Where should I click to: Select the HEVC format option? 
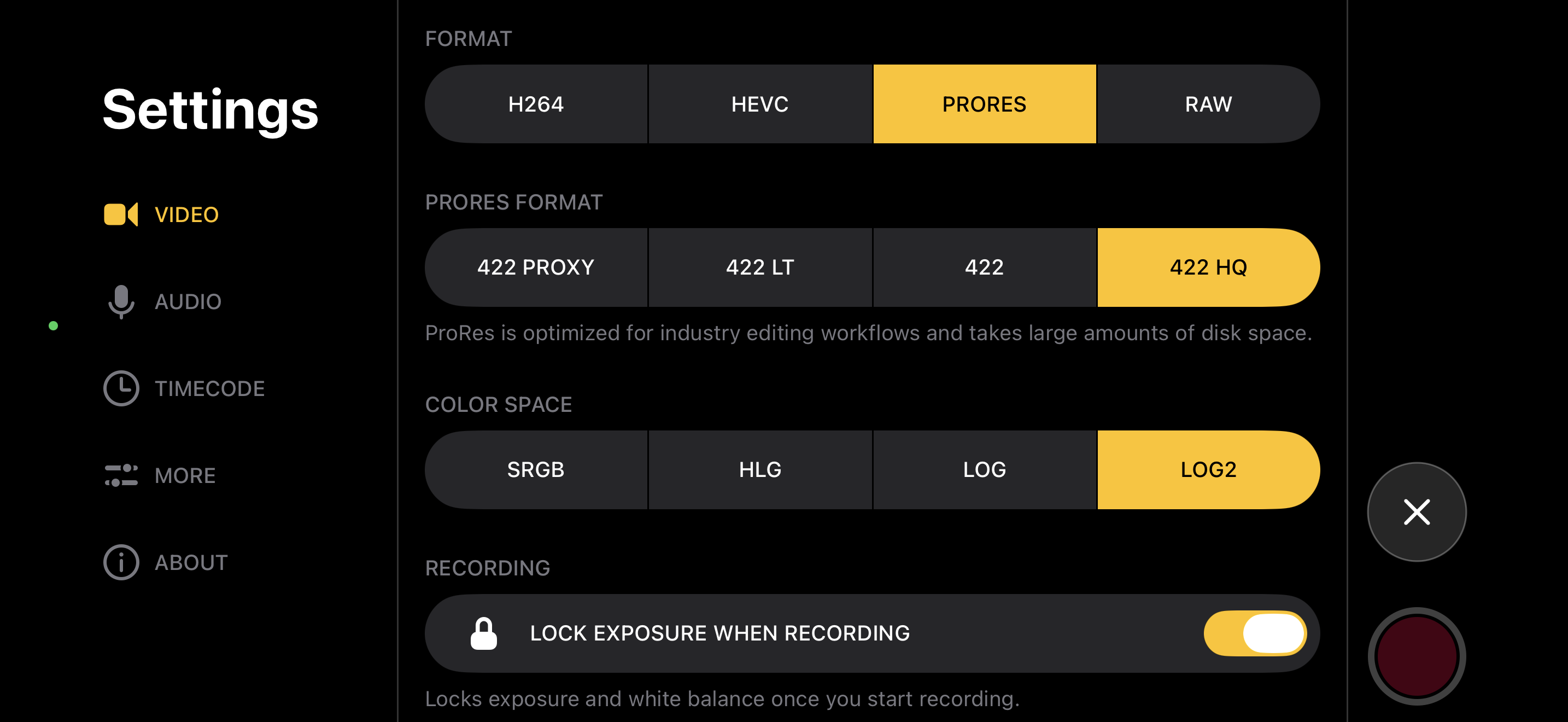coord(759,103)
